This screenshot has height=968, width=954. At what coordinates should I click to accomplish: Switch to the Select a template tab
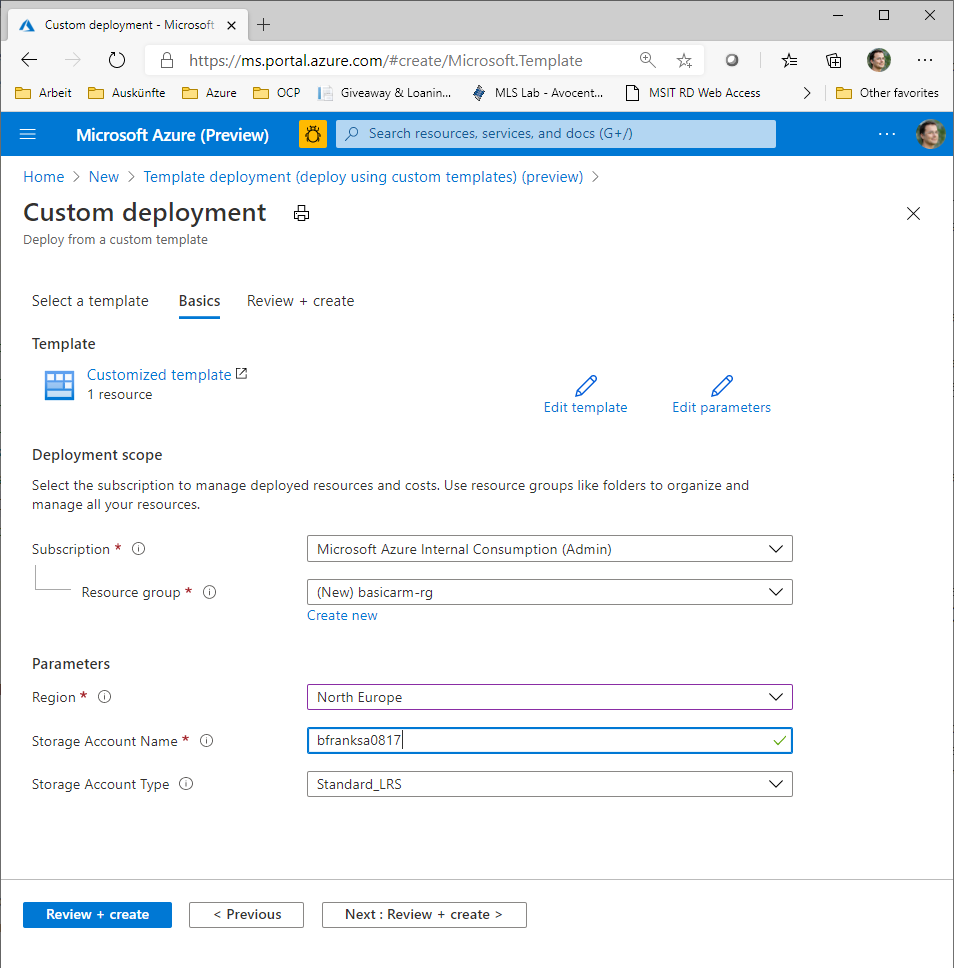pos(90,301)
